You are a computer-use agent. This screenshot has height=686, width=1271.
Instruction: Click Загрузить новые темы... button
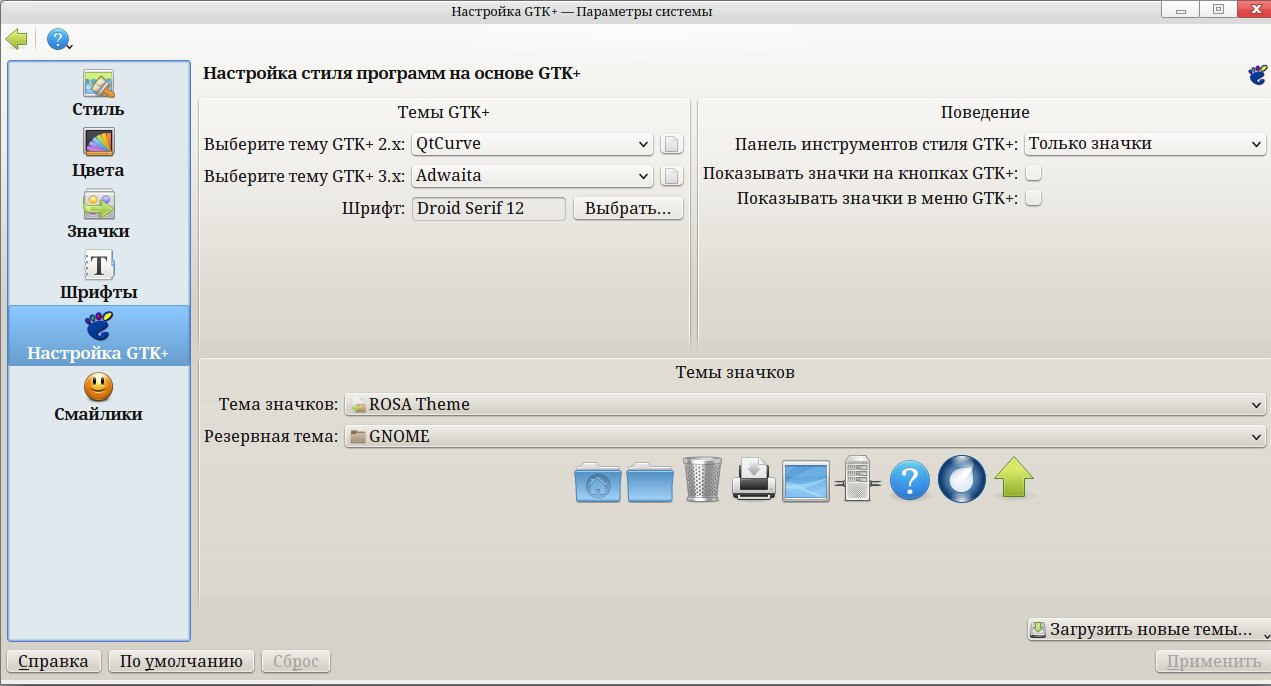pyautogui.click(x=1148, y=630)
